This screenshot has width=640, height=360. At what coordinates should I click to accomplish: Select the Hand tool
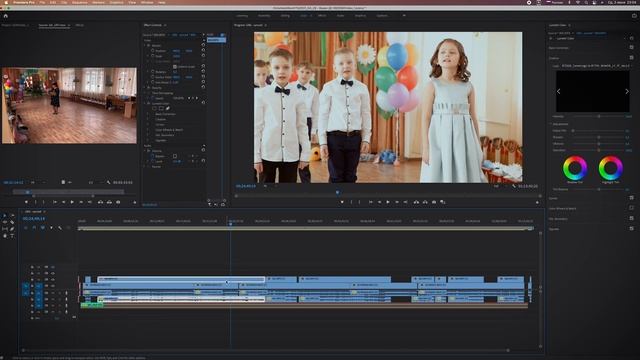coord(5,236)
